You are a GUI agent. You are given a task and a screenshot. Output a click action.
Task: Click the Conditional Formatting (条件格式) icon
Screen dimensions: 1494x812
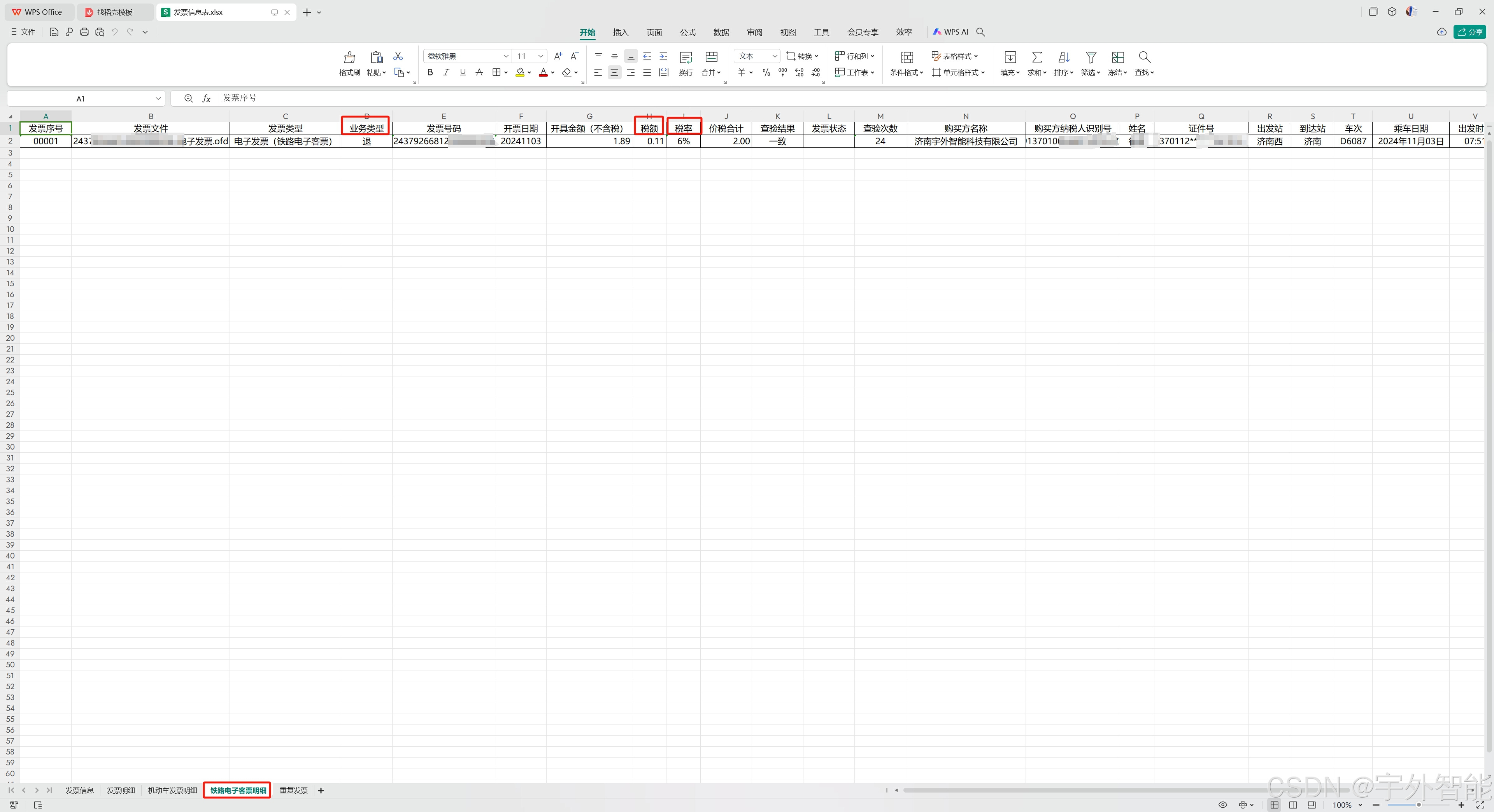coord(907,58)
